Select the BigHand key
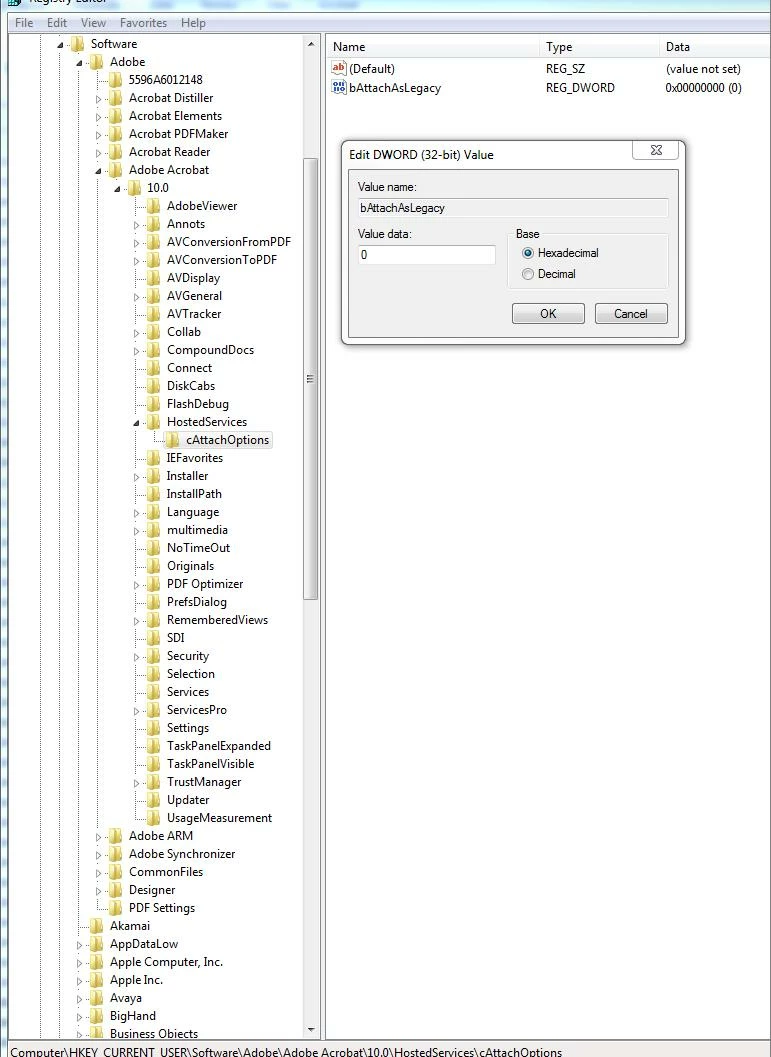 click(x=133, y=1016)
